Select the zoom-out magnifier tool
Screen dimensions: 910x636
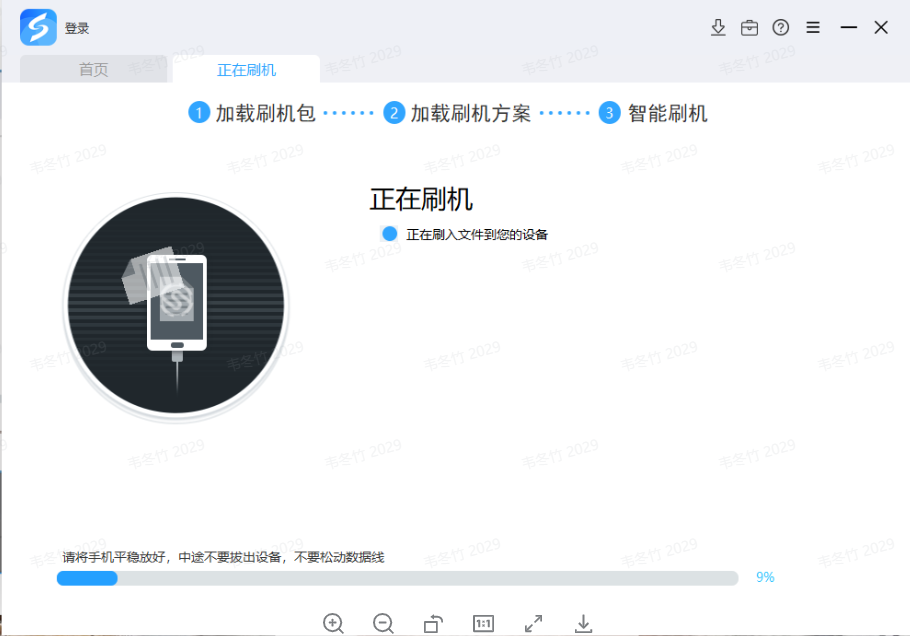point(384,623)
